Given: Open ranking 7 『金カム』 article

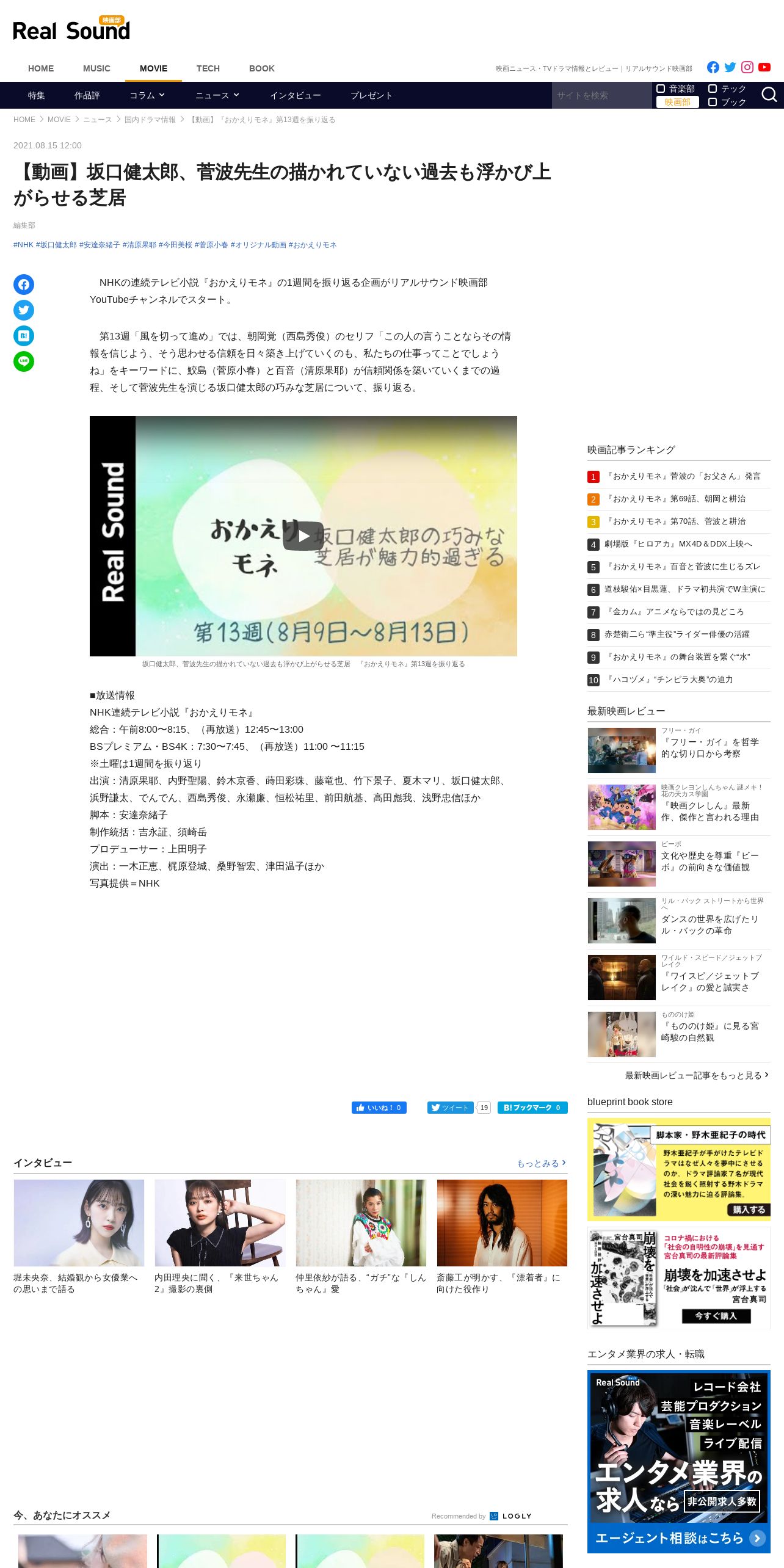Looking at the screenshot, I should point(674,612).
